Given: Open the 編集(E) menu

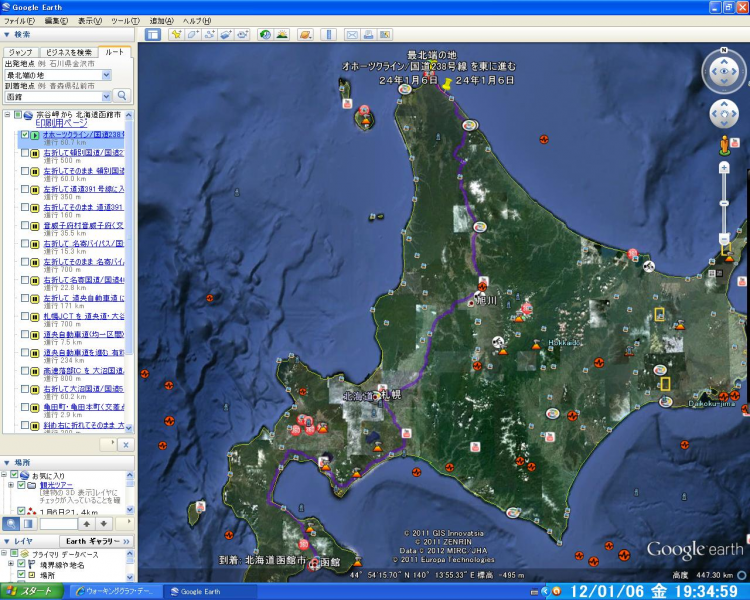Looking at the screenshot, I should [56, 21].
